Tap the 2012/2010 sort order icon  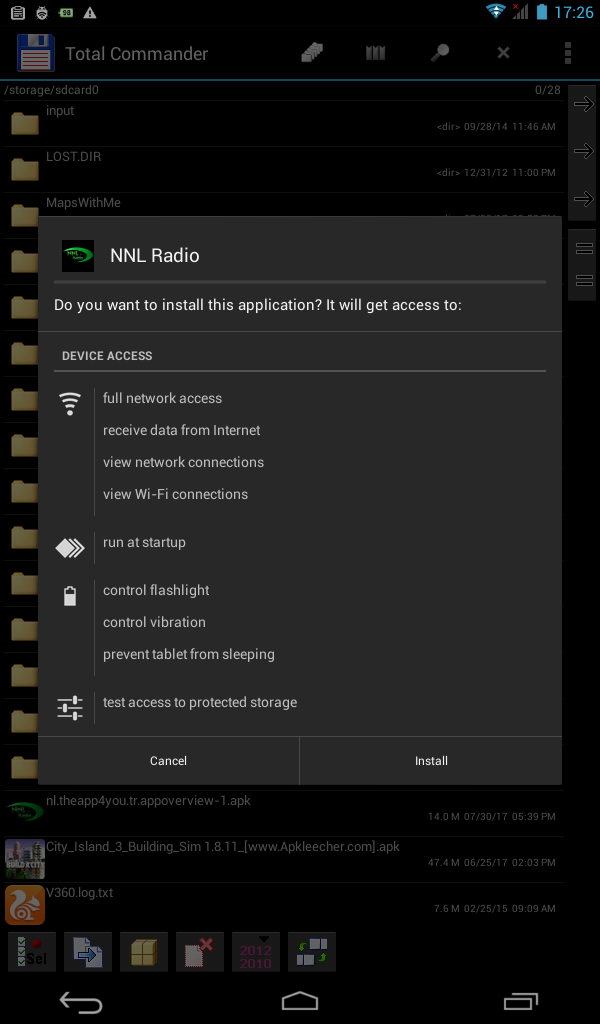[x=256, y=952]
